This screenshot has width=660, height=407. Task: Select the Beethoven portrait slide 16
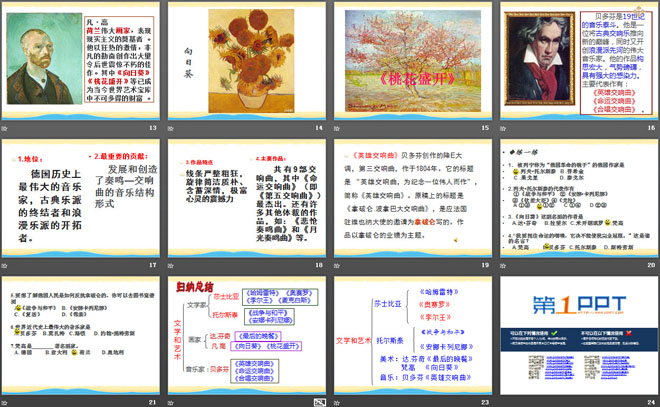(579, 61)
